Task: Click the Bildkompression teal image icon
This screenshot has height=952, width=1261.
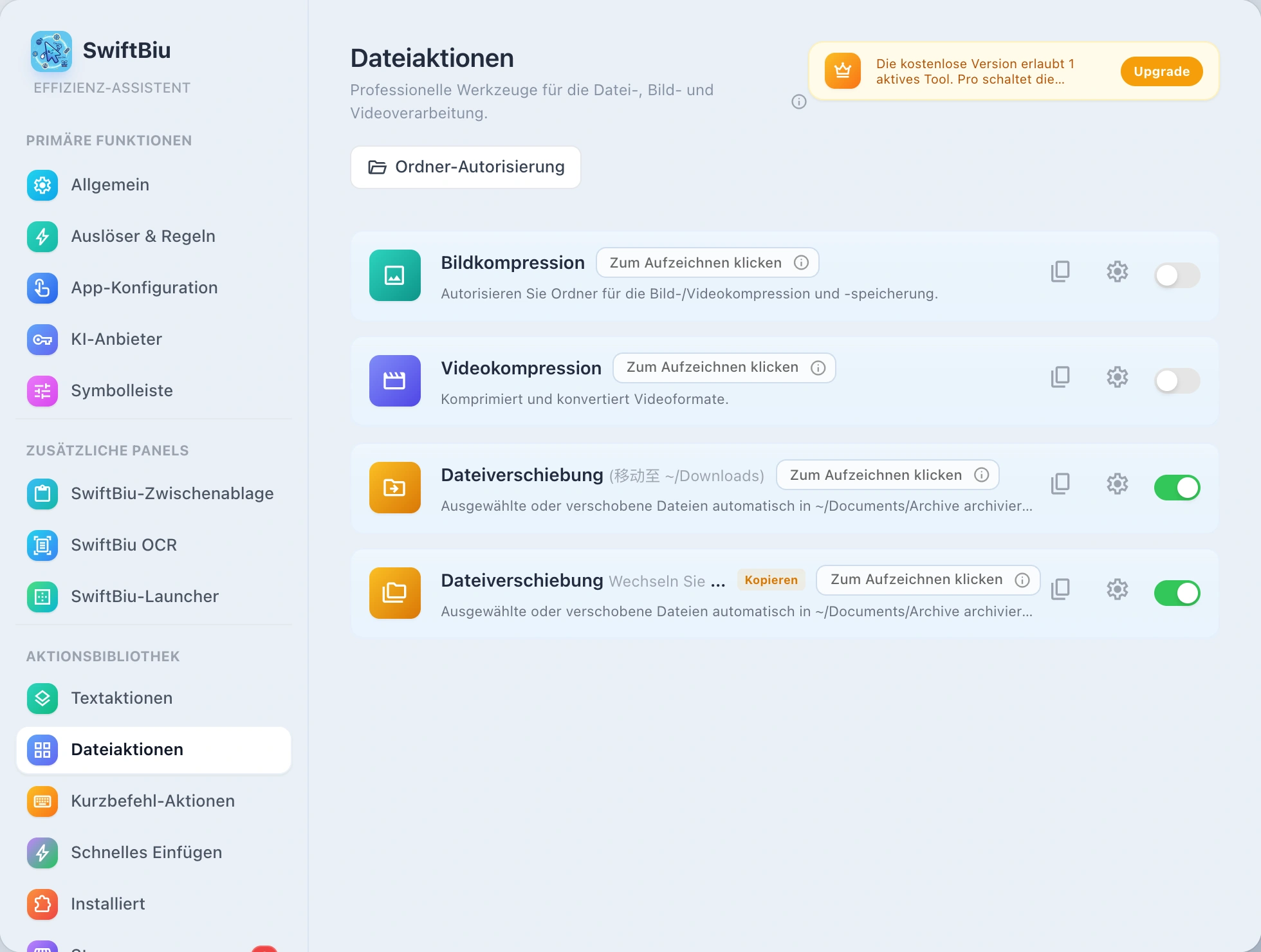Action: click(x=395, y=275)
